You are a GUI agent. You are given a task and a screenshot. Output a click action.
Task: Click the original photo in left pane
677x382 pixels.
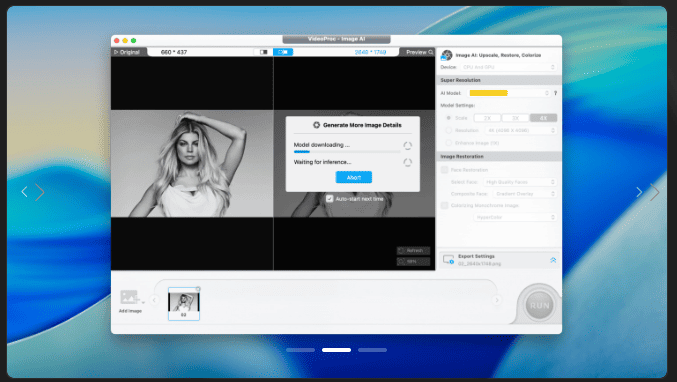[x=192, y=164]
